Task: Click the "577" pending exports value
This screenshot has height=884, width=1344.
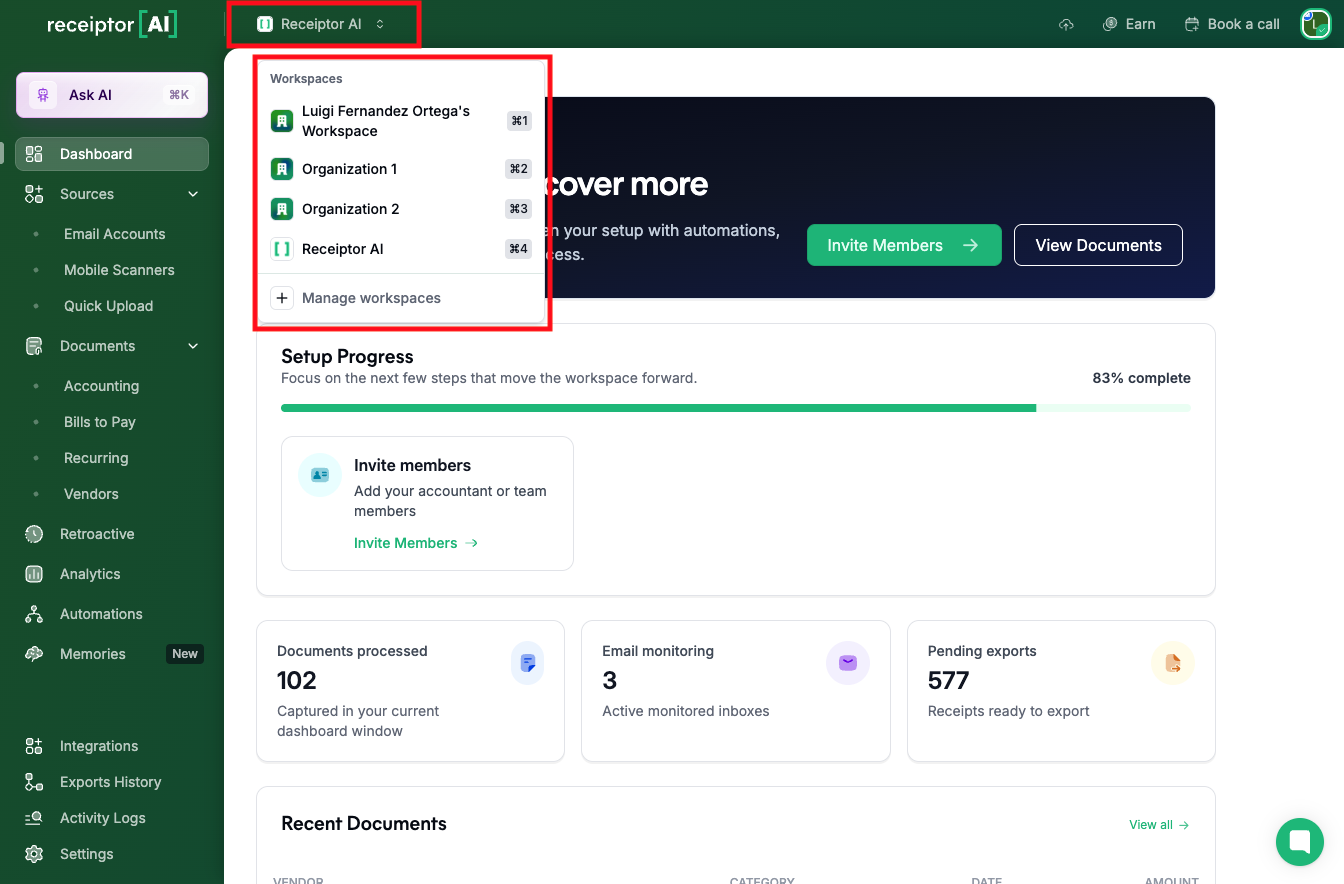Action: pyautogui.click(x=949, y=681)
